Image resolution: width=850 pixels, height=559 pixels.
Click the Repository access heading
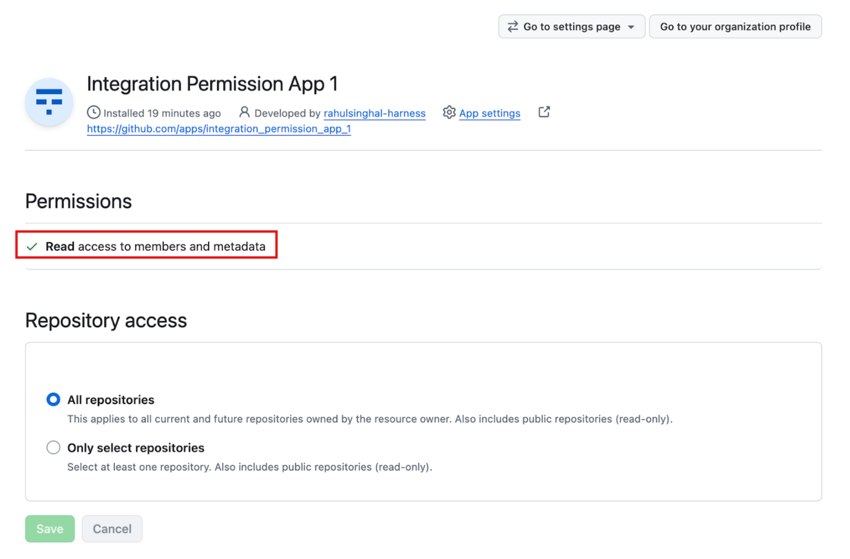point(106,321)
